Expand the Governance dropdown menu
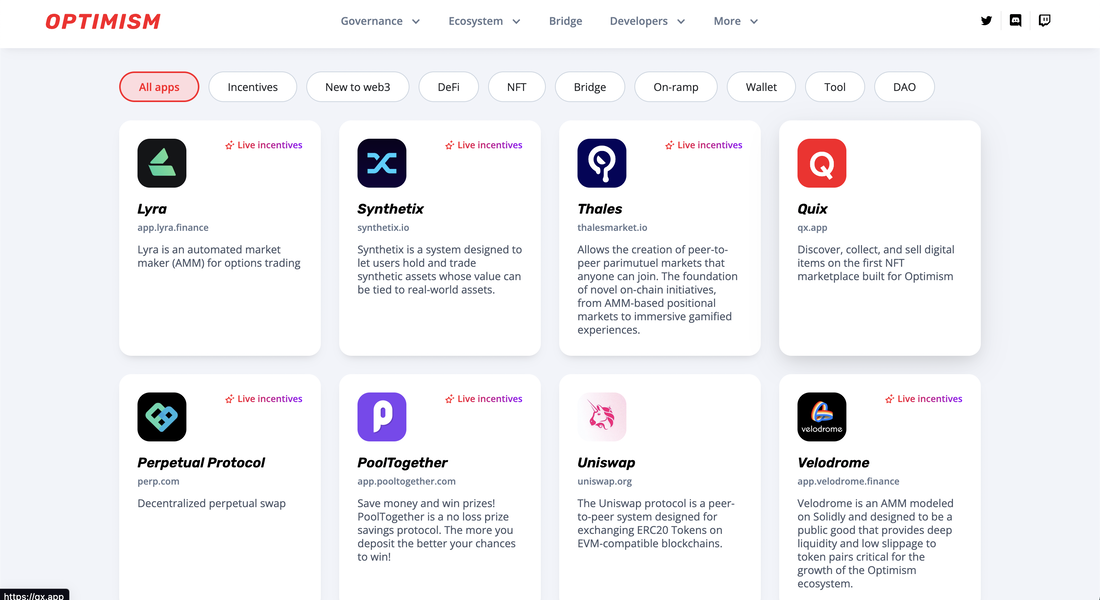 pyautogui.click(x=380, y=21)
